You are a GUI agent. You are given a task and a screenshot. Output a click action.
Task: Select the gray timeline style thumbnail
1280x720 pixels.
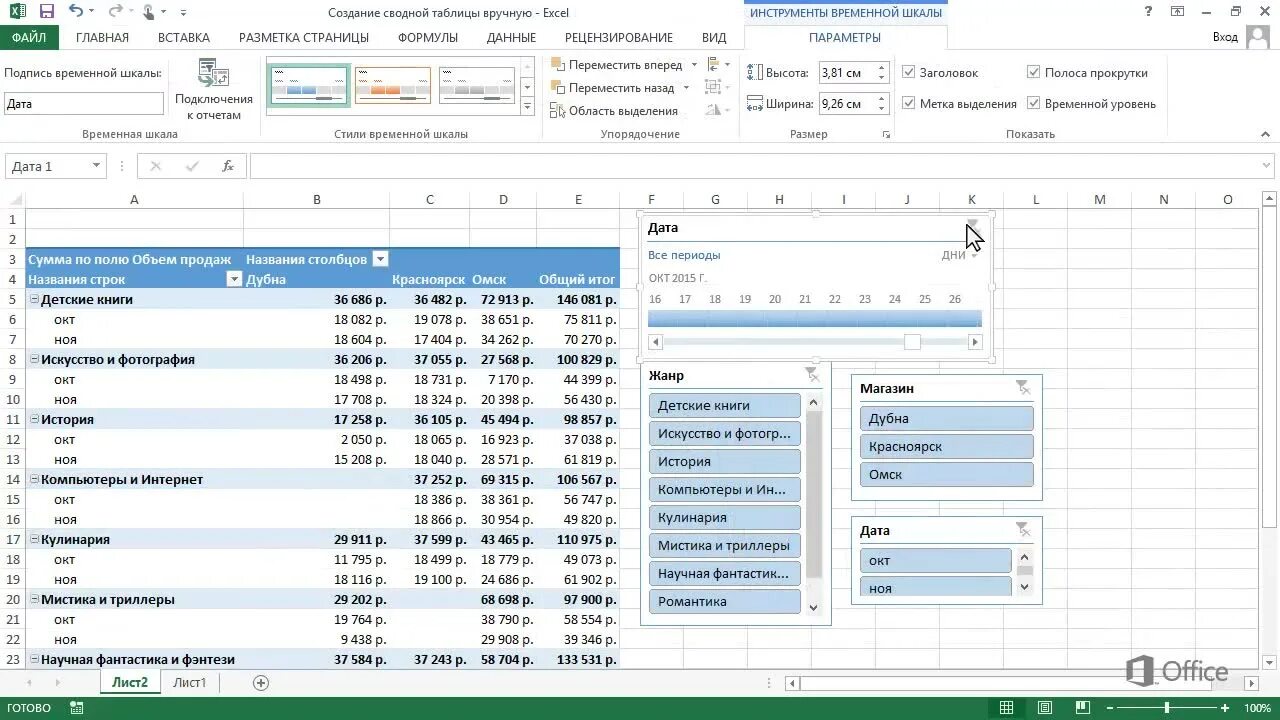pyautogui.click(x=477, y=85)
